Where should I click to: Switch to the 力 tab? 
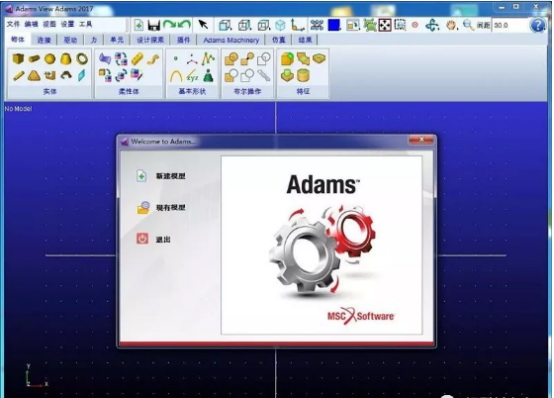coord(94,40)
